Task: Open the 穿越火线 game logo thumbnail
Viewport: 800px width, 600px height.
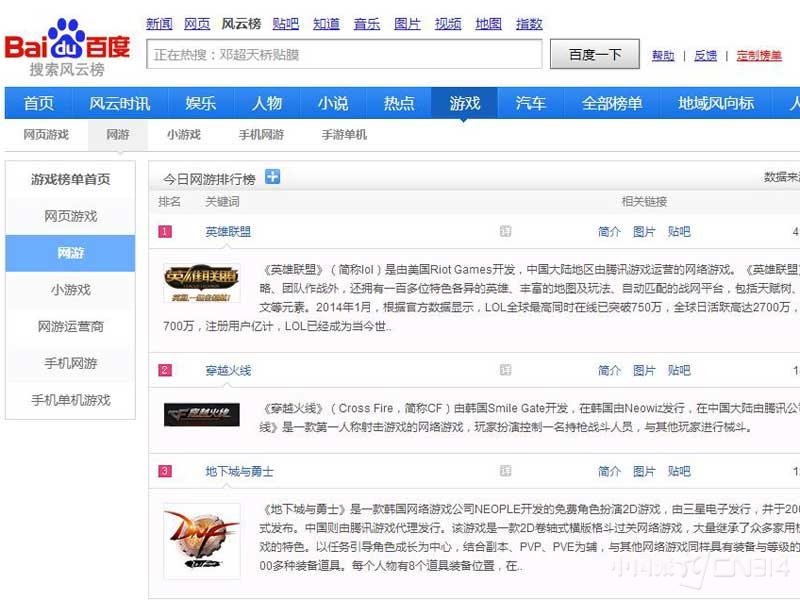Action: coord(202,414)
